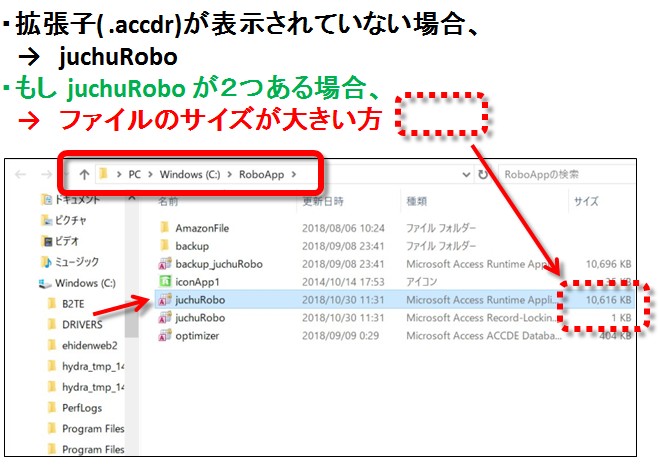The image size is (659, 471).
Task: Click ビデオ video icon in sidebar
Action: click(47, 241)
